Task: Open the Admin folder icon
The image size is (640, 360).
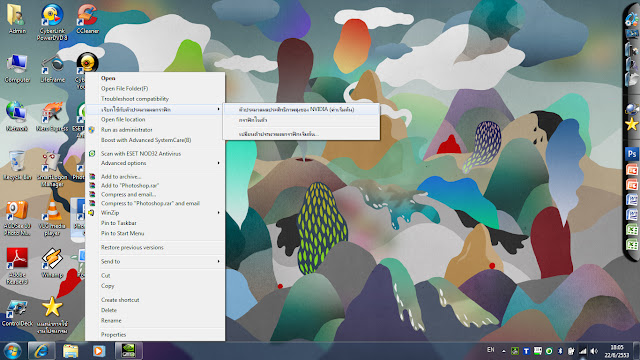Action: pos(17,18)
